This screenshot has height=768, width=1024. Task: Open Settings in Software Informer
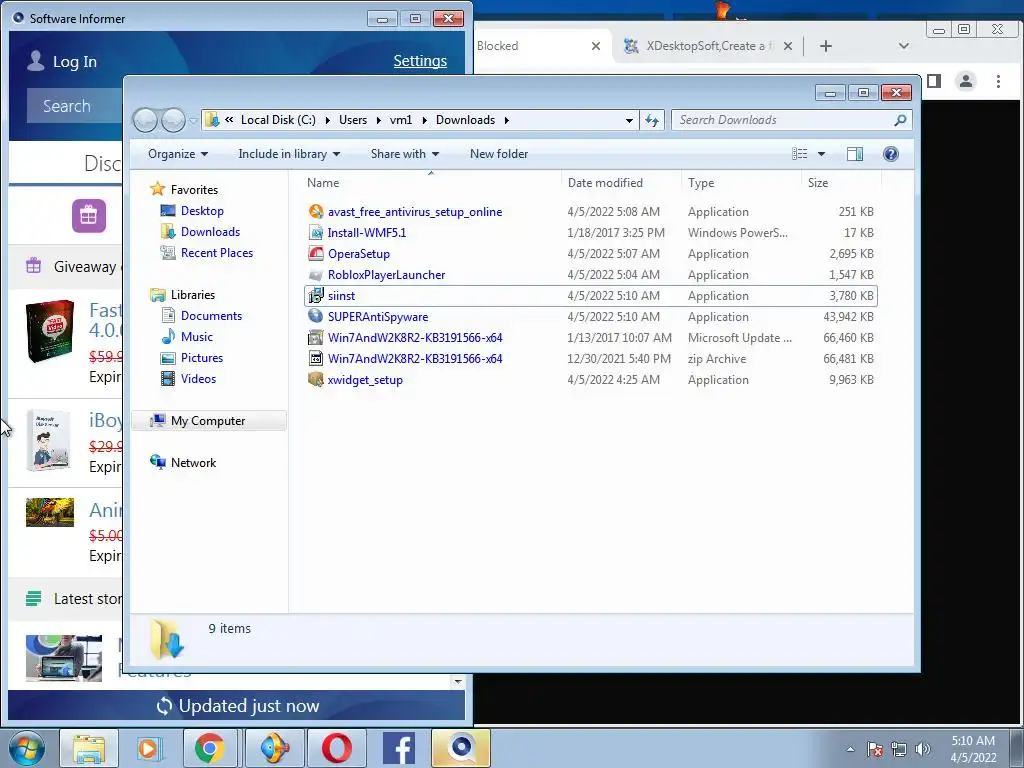click(420, 61)
